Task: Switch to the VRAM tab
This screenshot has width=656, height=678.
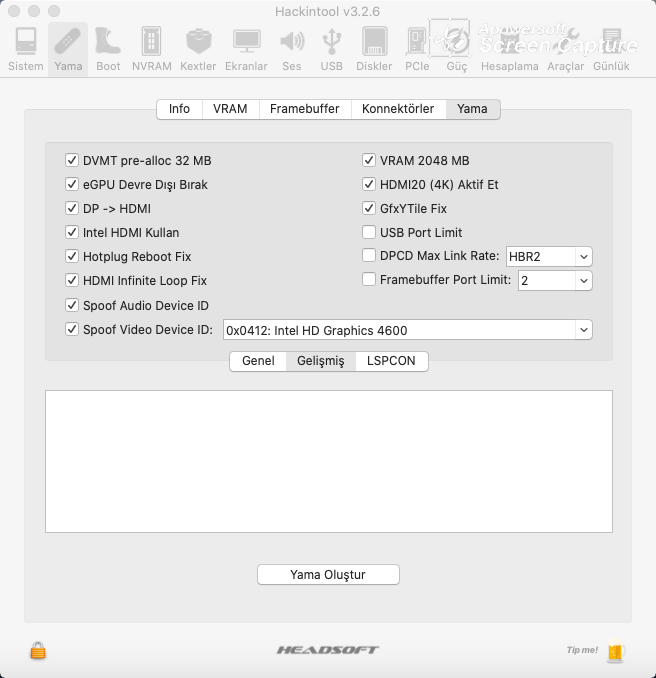Action: (230, 109)
